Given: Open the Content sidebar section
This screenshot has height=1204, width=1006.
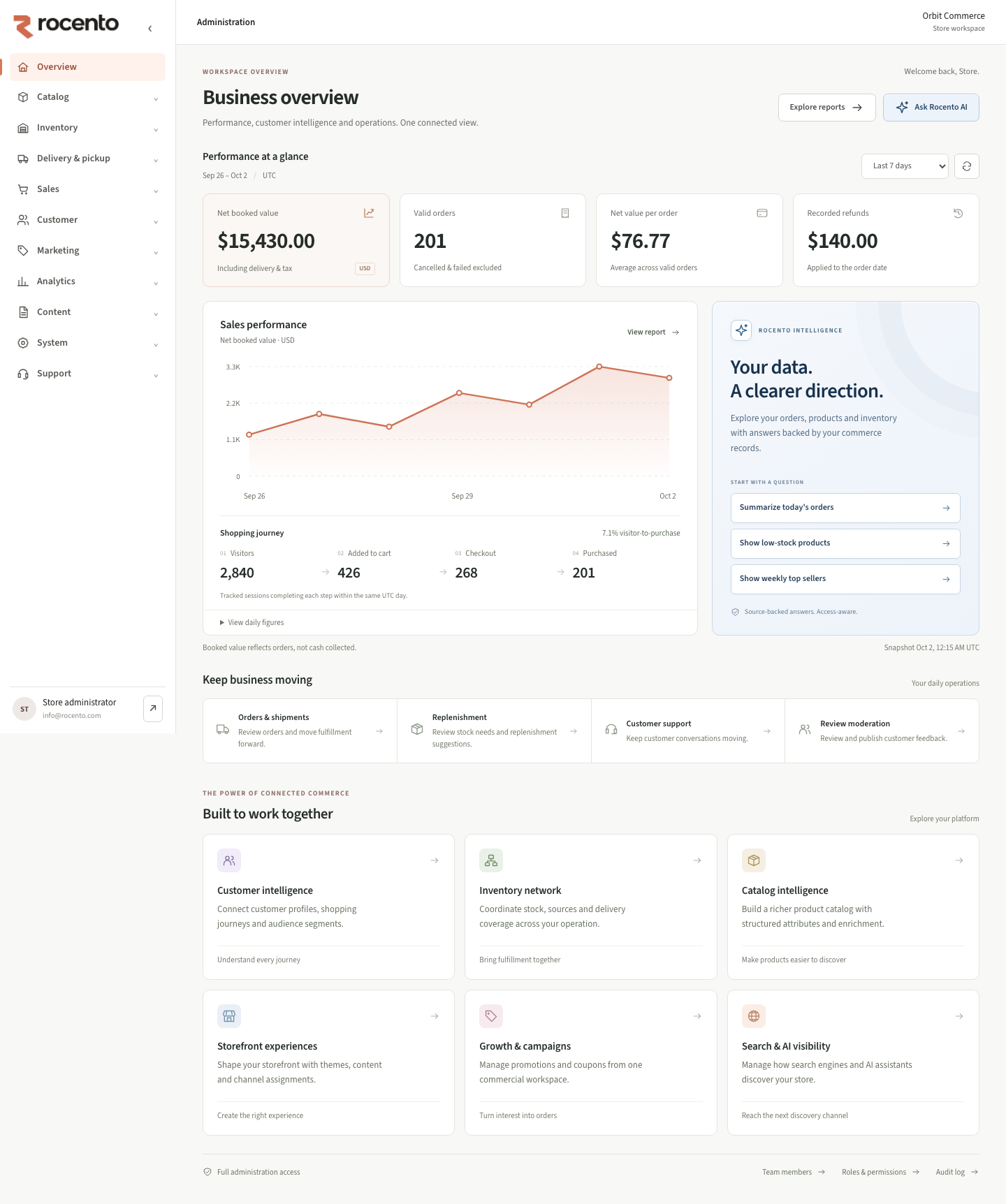Looking at the screenshot, I should (87, 312).
